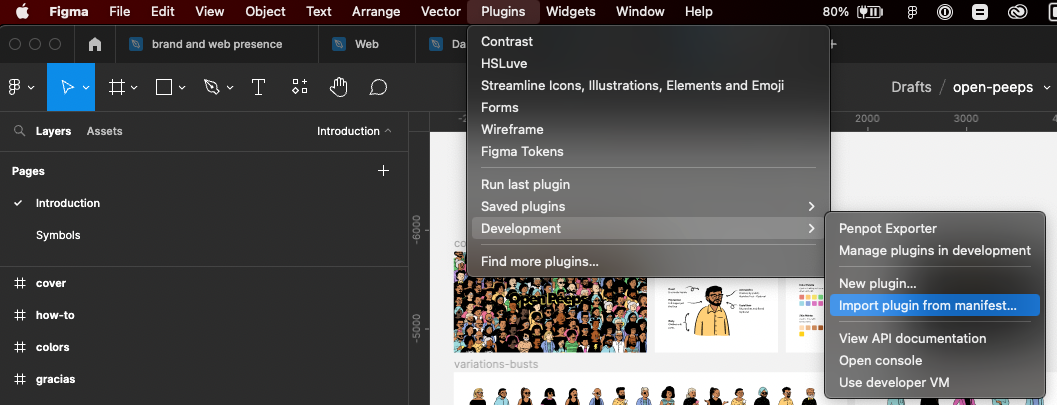Viewport: 1057px width, 405px height.
Task: Switch to the Web file tab
Action: click(x=367, y=44)
